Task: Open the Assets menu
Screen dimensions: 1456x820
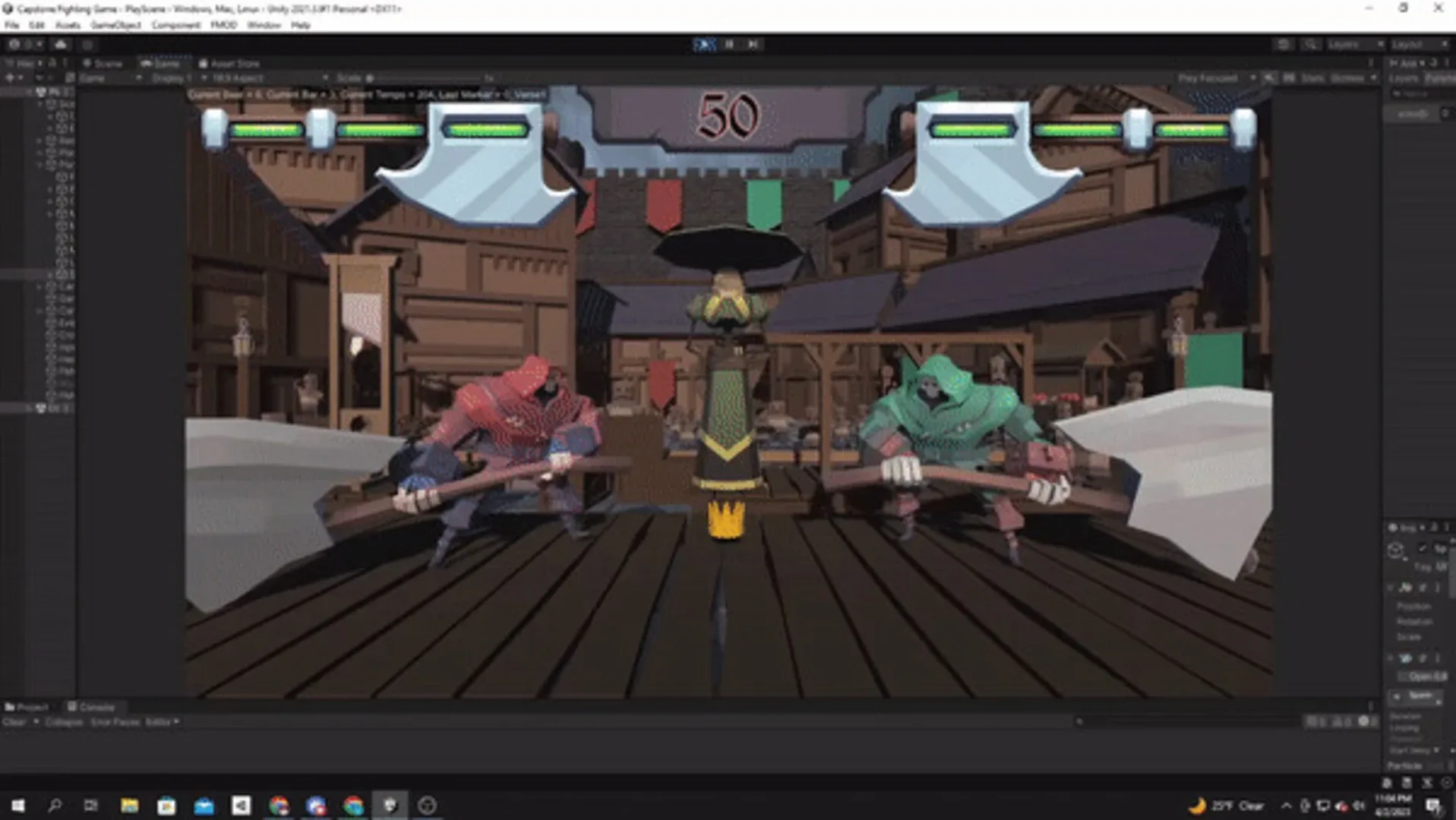Action: (x=68, y=25)
